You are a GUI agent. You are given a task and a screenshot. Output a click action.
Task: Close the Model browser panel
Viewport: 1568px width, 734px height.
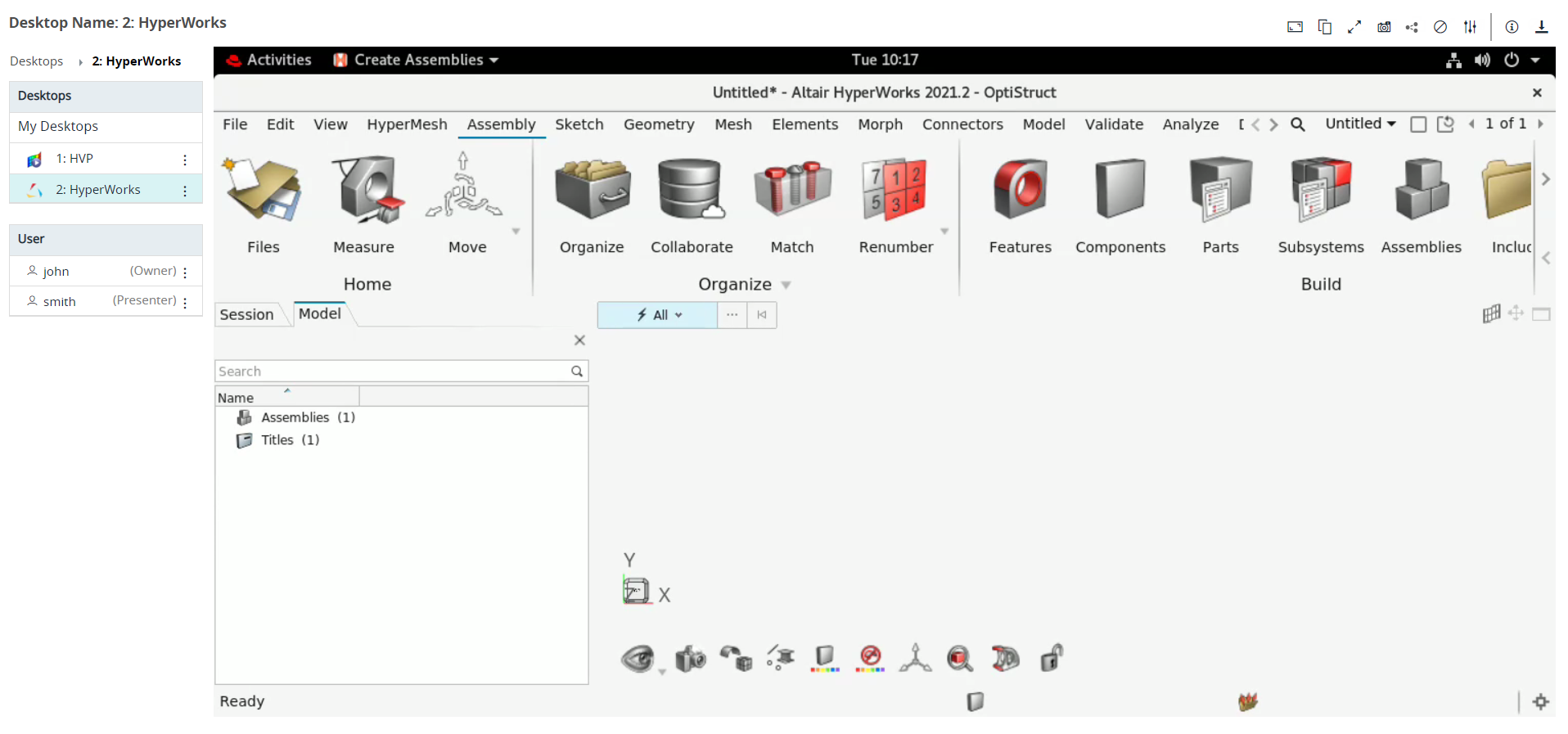pos(579,340)
